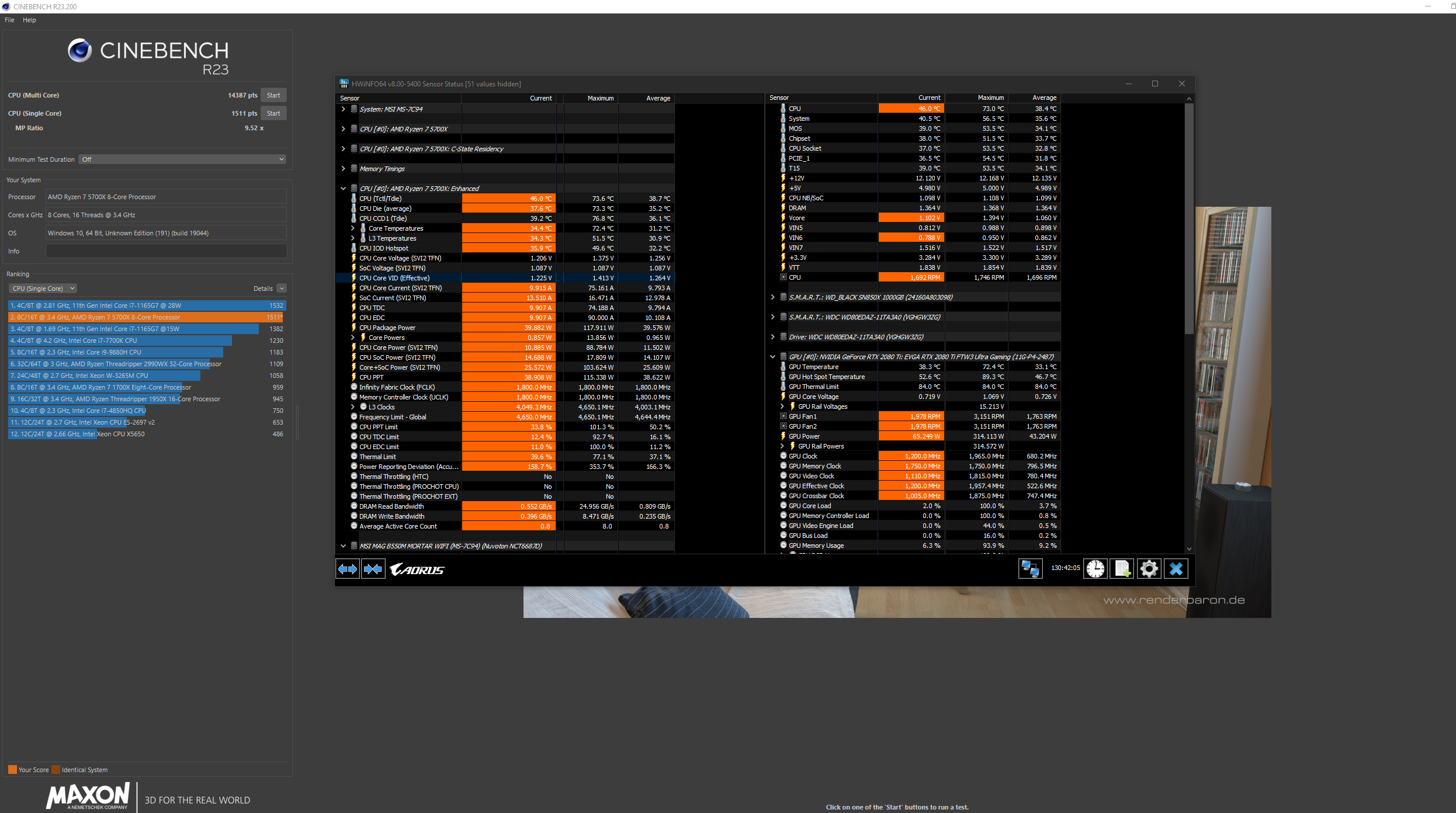Viewport: 1456px width, 813px height.
Task: Click the Info input field
Action: click(166, 251)
